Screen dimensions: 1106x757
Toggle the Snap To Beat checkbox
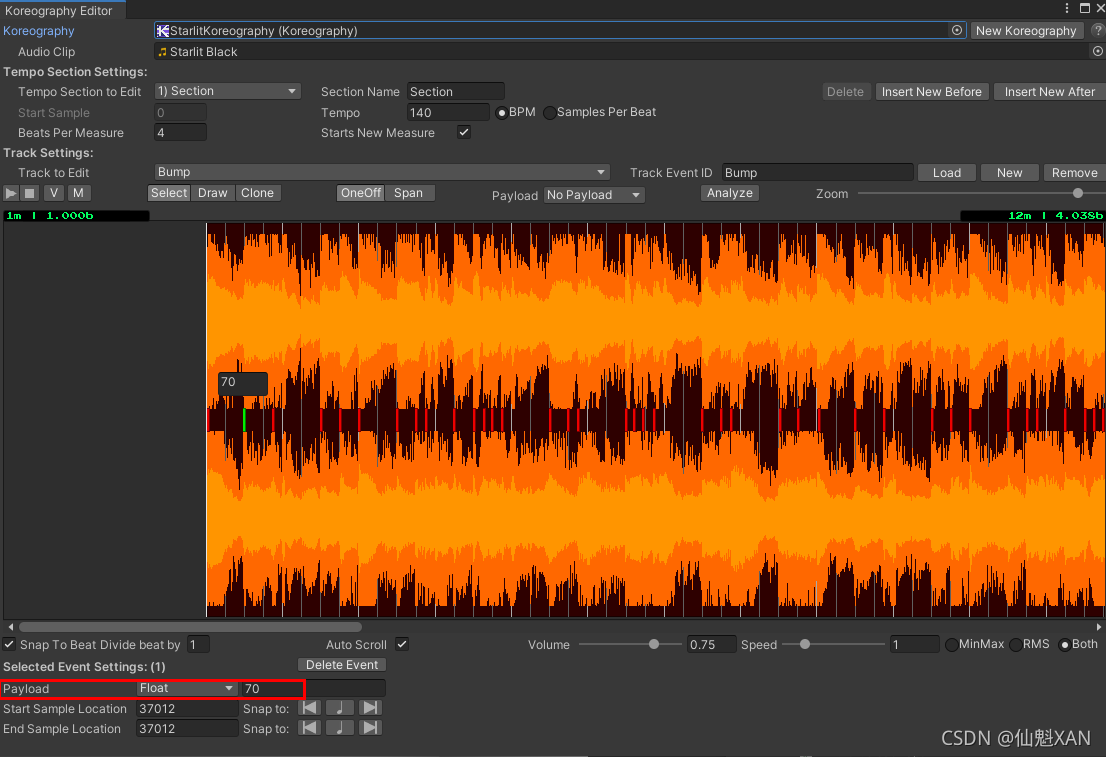click(10, 645)
